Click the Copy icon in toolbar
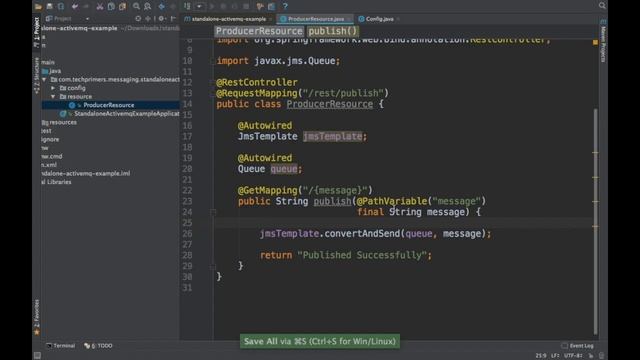 111,6
